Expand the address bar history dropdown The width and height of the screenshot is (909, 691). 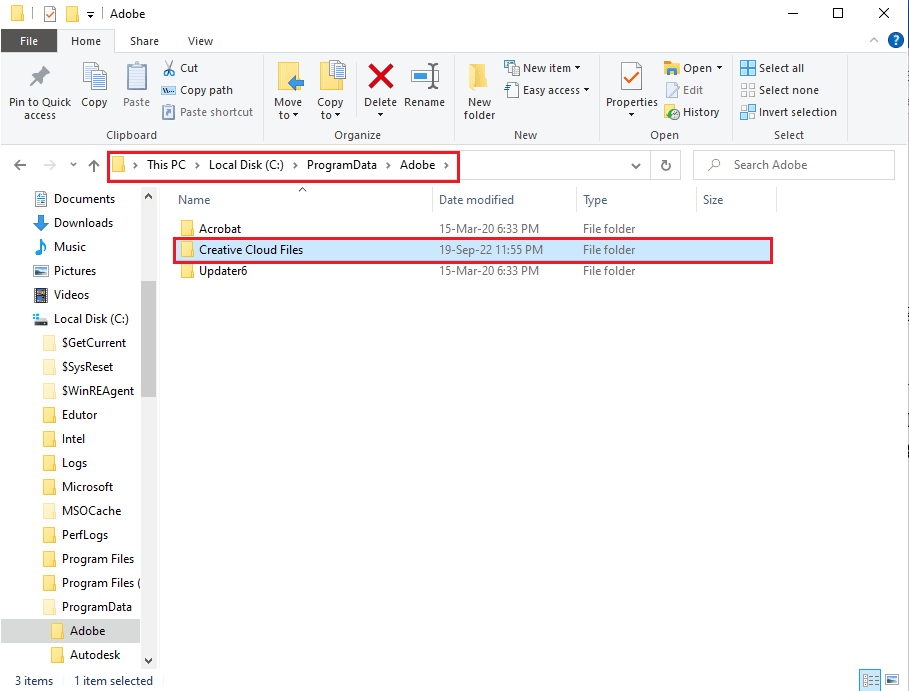coord(635,166)
